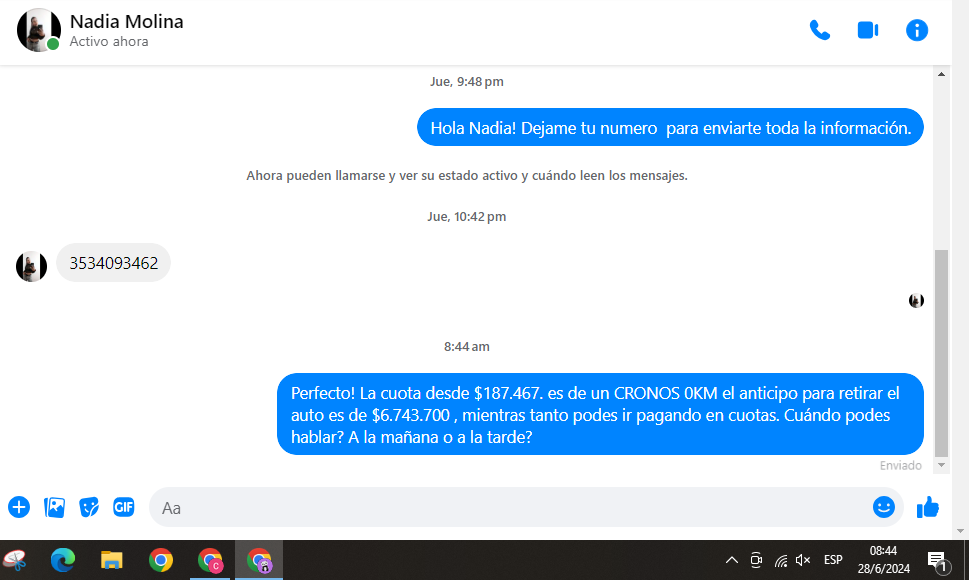The width and height of the screenshot is (969, 580).
Task: Click the 'Jue, 9:48 pm' timestamp
Action: pyautogui.click(x=467, y=82)
